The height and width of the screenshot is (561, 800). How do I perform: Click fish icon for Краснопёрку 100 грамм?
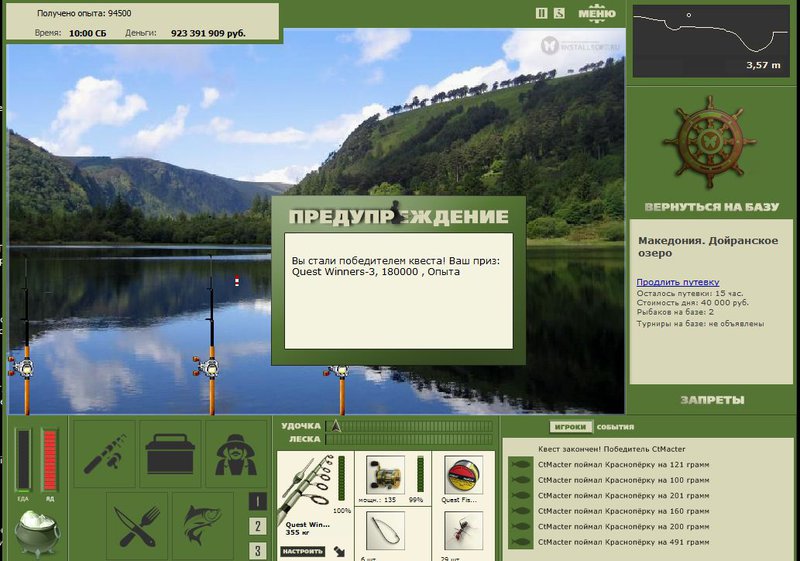(x=520, y=480)
